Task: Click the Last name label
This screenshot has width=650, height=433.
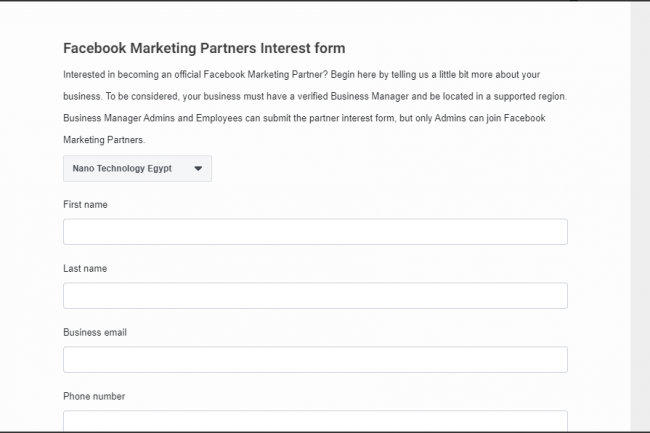Action: 85,269
